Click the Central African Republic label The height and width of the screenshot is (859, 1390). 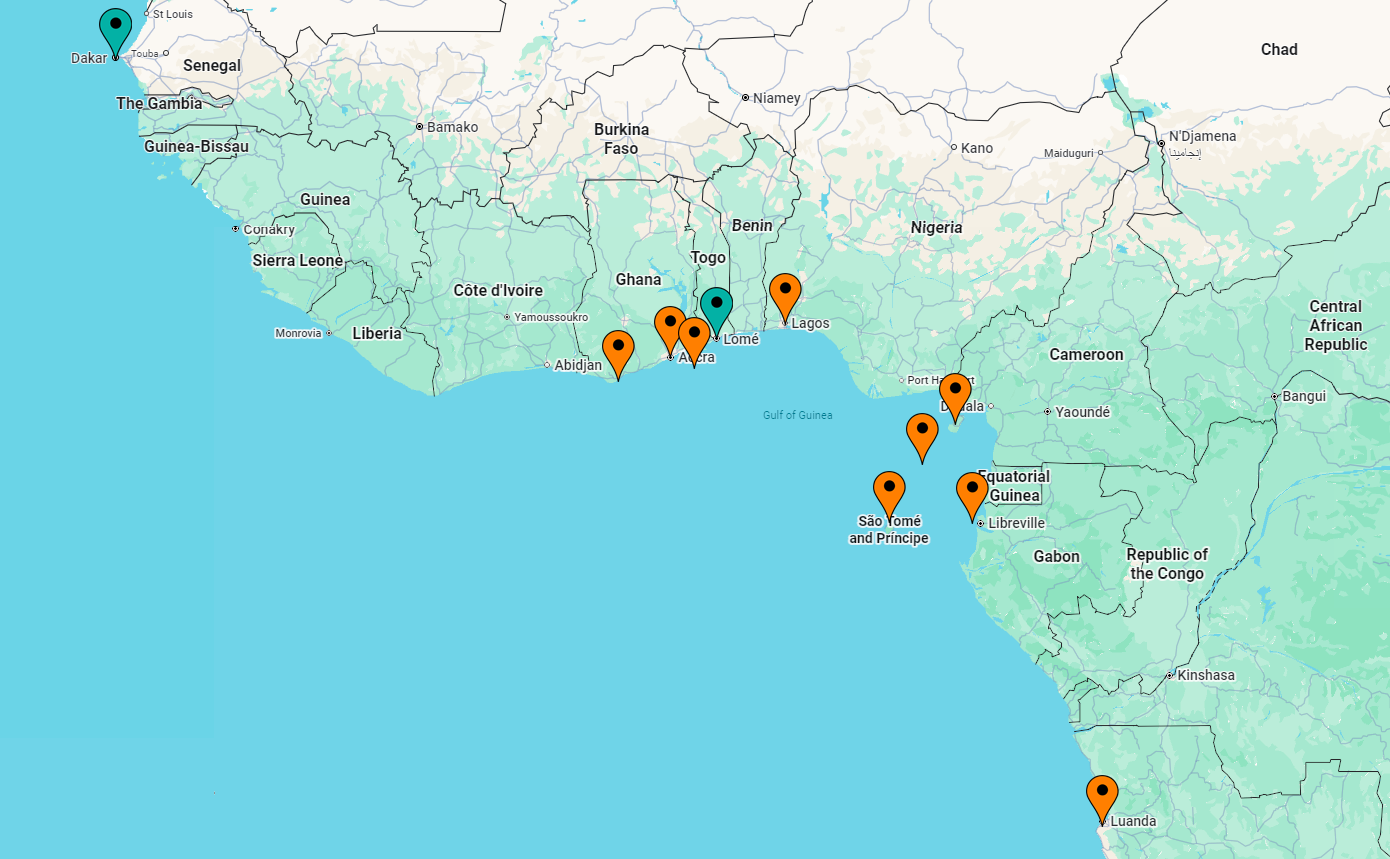coord(1335,326)
